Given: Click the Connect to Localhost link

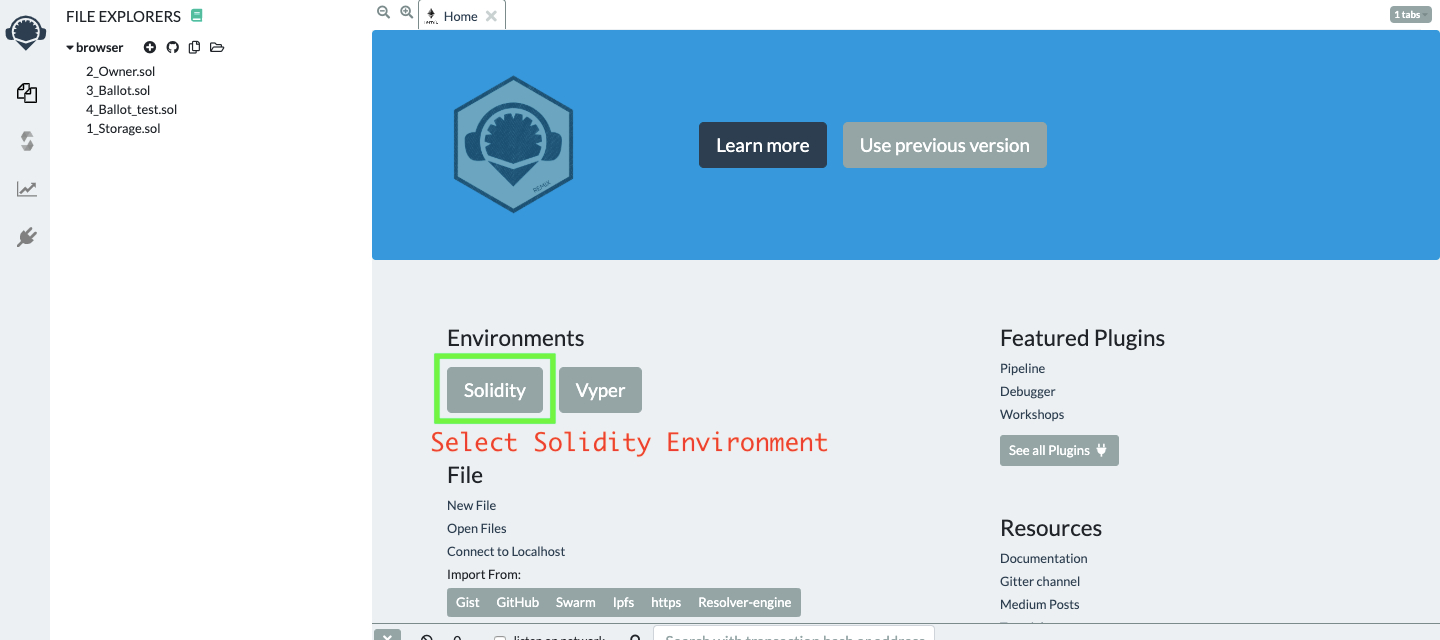Looking at the screenshot, I should coord(506,552).
